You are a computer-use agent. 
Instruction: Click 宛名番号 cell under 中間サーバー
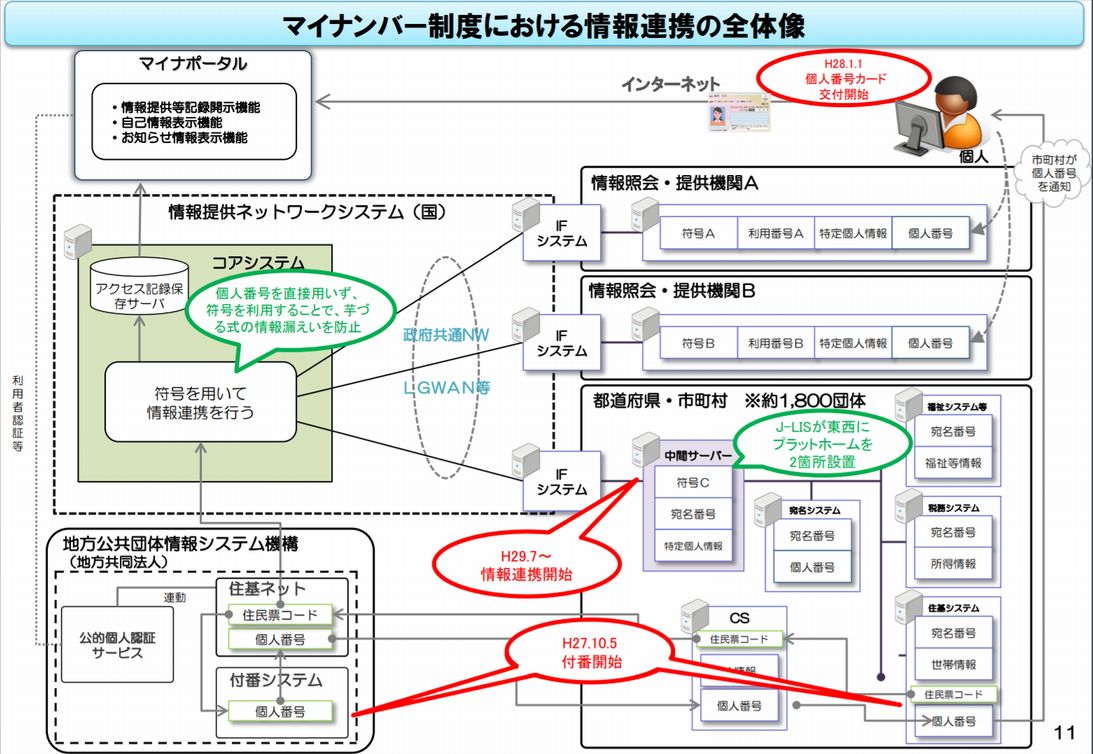[x=693, y=514]
